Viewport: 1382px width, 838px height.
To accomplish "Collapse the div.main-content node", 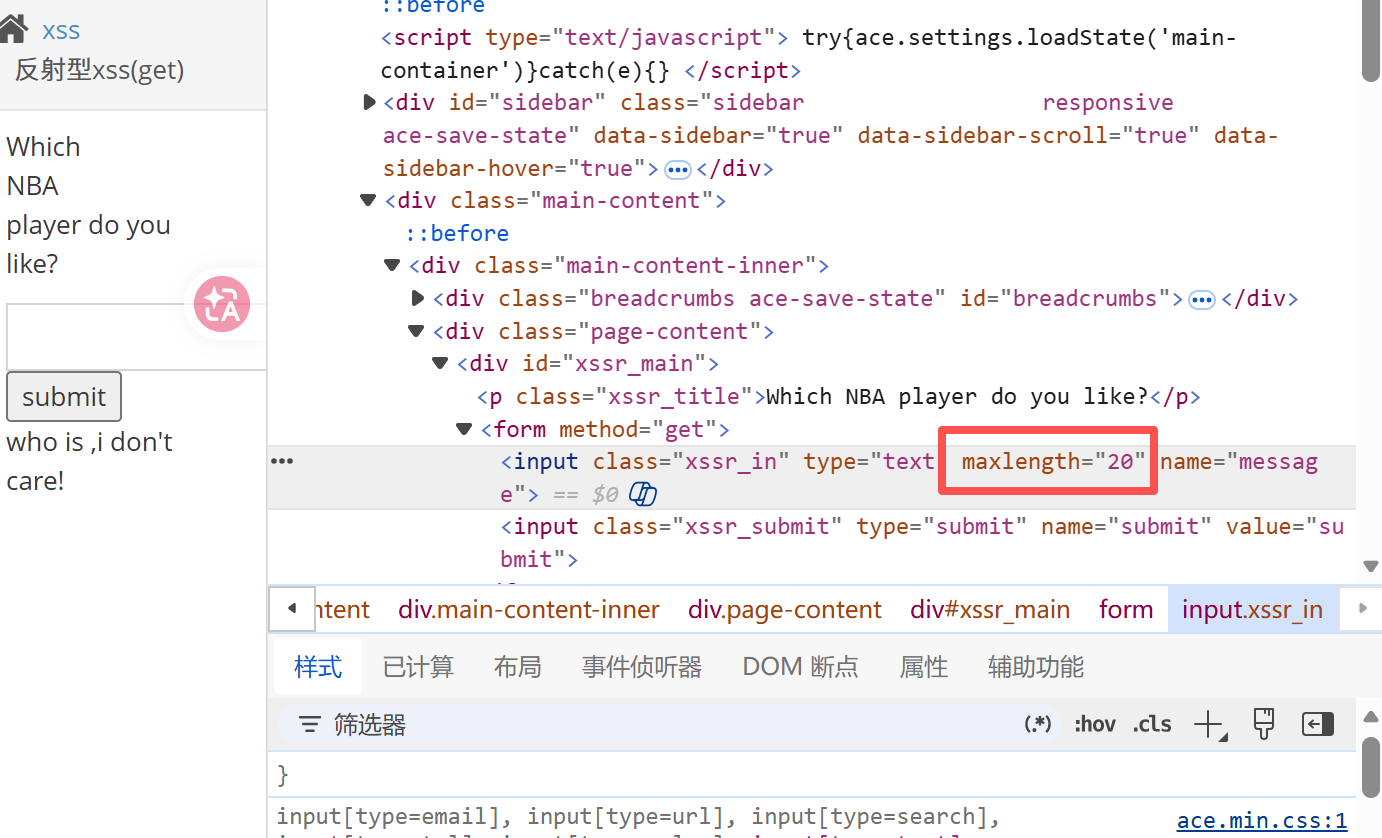I will [368, 200].
